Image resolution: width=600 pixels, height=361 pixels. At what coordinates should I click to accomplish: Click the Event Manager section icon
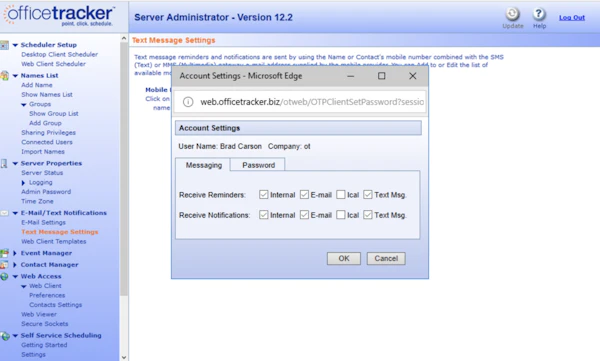4,253
